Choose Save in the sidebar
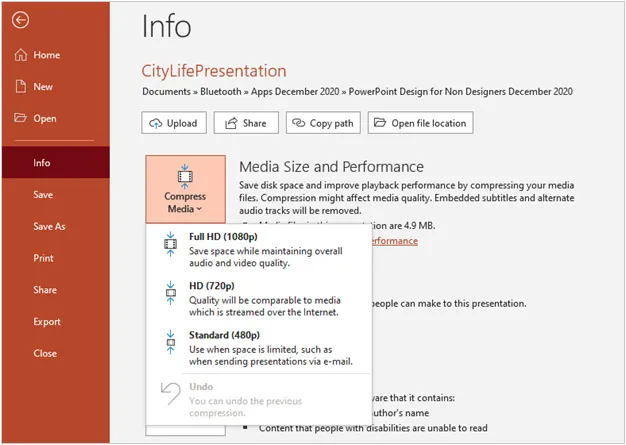 coord(56,195)
